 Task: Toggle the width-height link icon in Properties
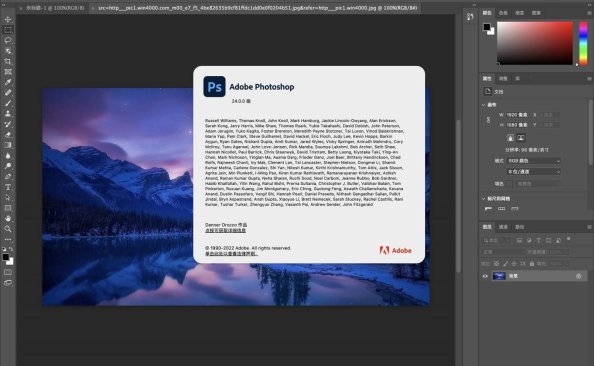point(488,120)
